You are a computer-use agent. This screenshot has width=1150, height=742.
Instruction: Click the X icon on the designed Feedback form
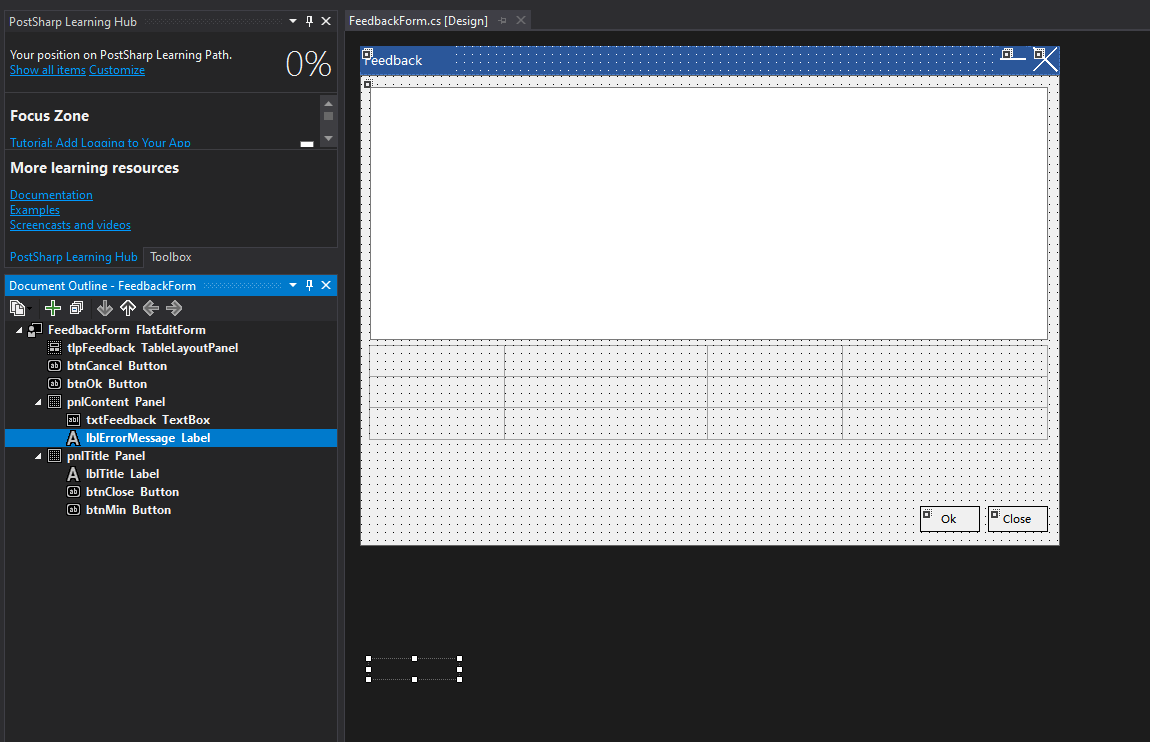click(1044, 58)
